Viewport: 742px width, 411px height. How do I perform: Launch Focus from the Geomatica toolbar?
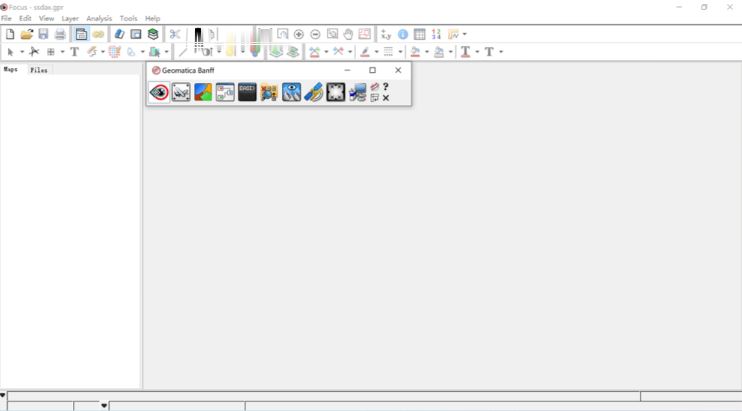159,93
